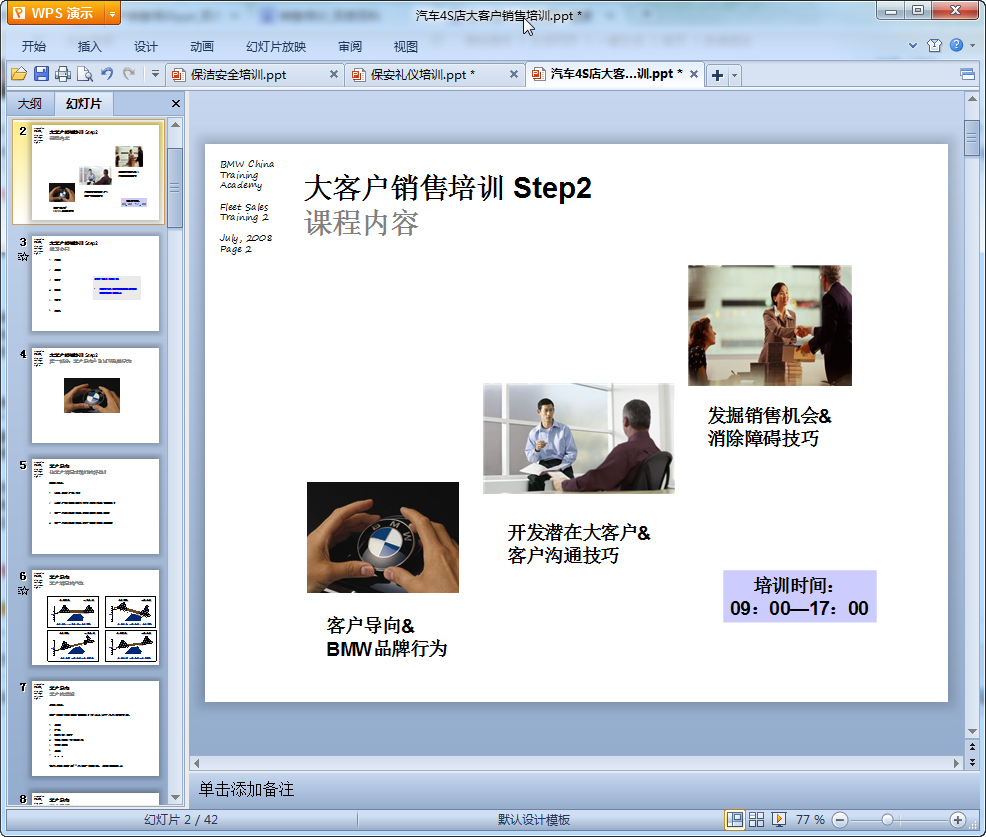Switch to slide sorter view icon
The width and height of the screenshot is (986, 837).
coord(756,819)
